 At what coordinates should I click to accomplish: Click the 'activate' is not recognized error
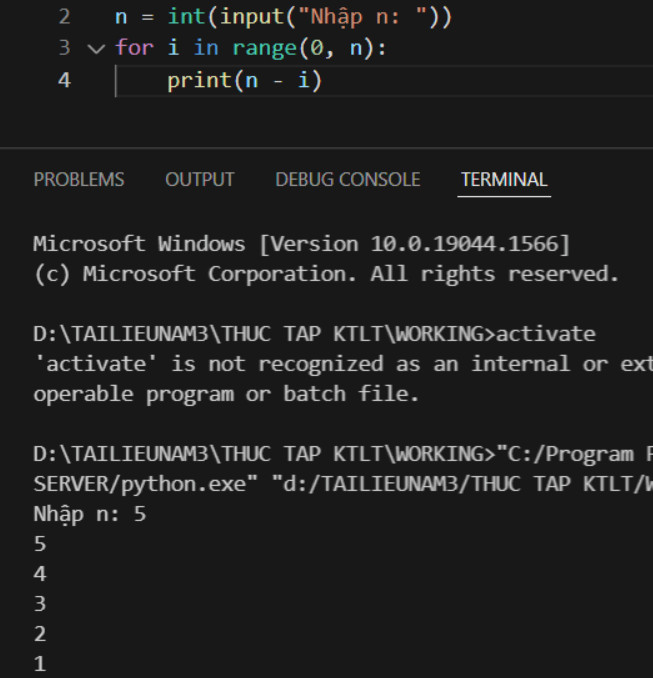click(343, 364)
